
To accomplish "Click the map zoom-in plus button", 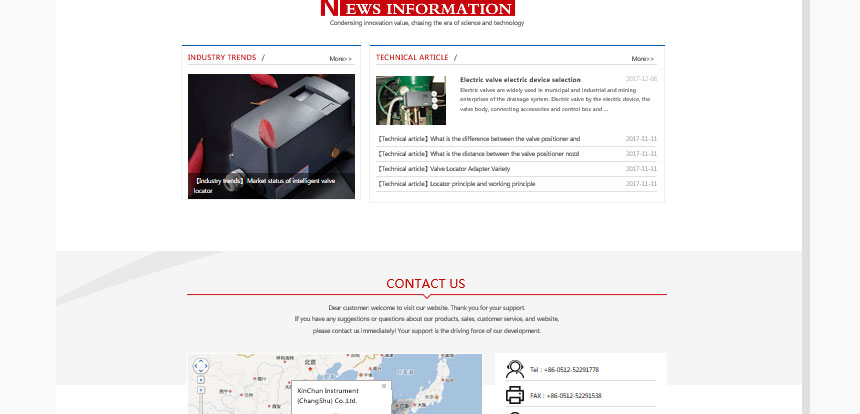I will (x=201, y=379).
